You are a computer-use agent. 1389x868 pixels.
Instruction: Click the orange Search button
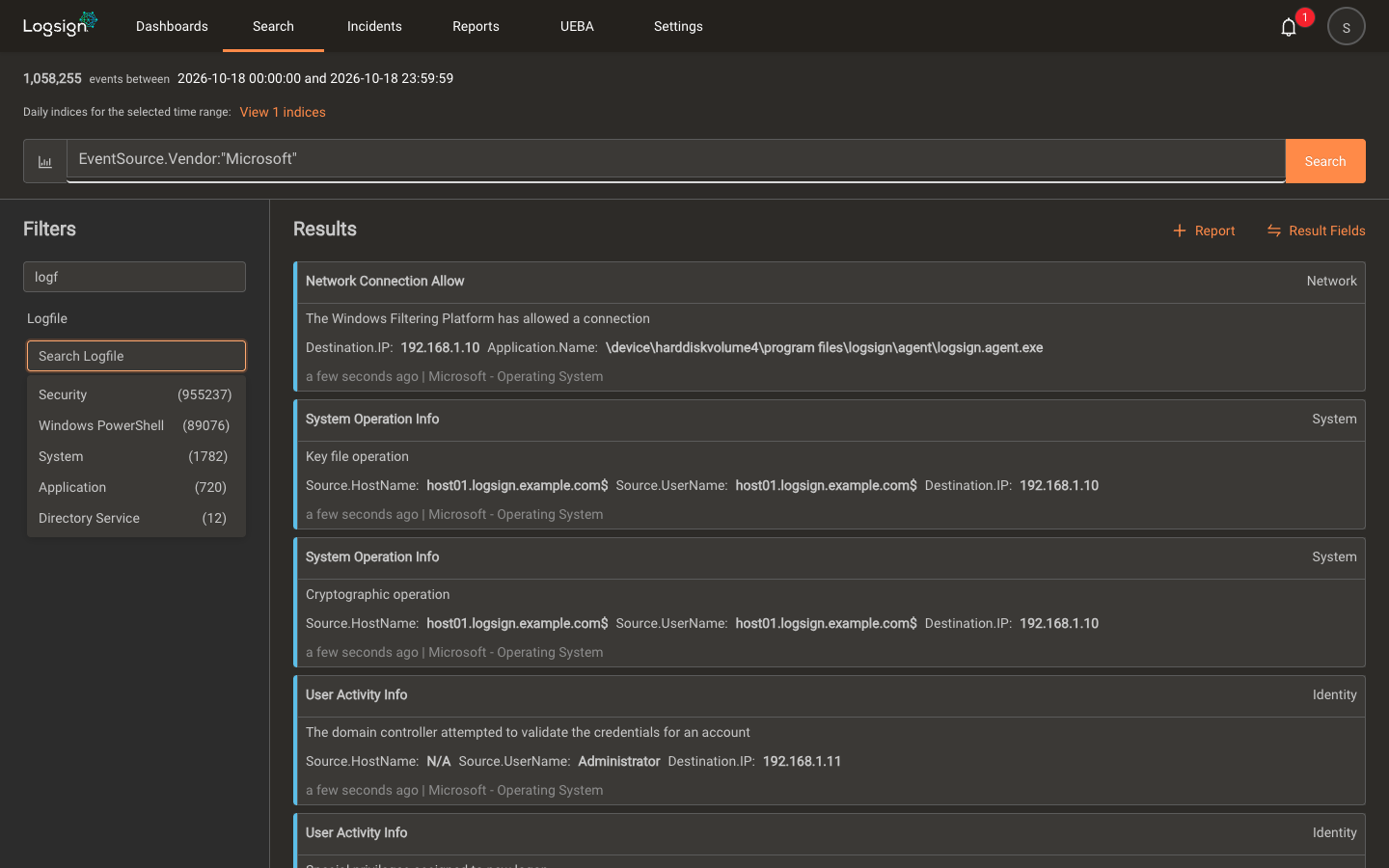point(1325,161)
